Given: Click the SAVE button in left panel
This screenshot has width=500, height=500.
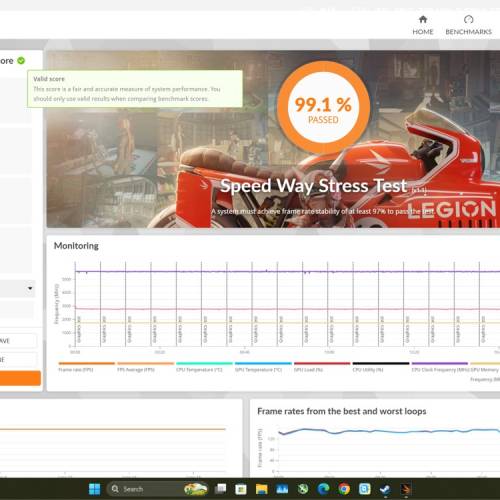Looking at the screenshot, I should click(17, 341).
